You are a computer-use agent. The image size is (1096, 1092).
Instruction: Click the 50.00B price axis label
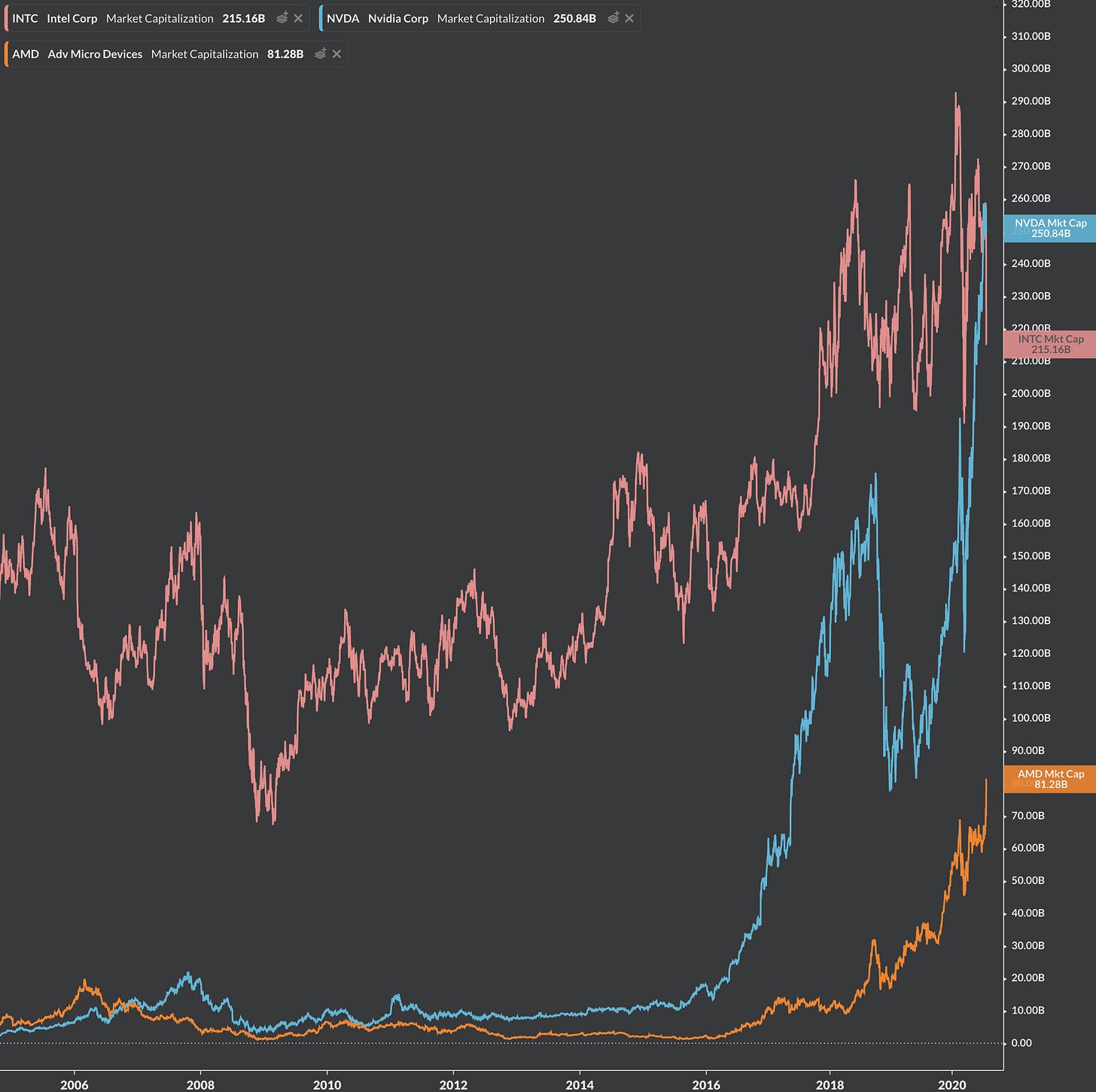(1027, 881)
